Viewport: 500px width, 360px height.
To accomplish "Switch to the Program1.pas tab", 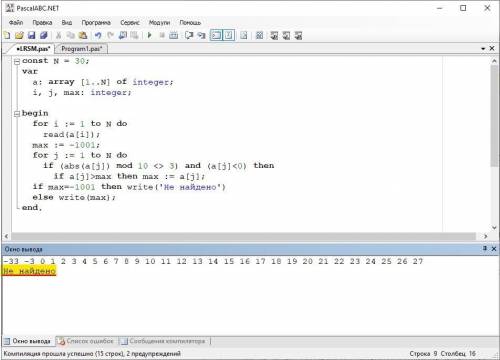I will click(x=81, y=49).
